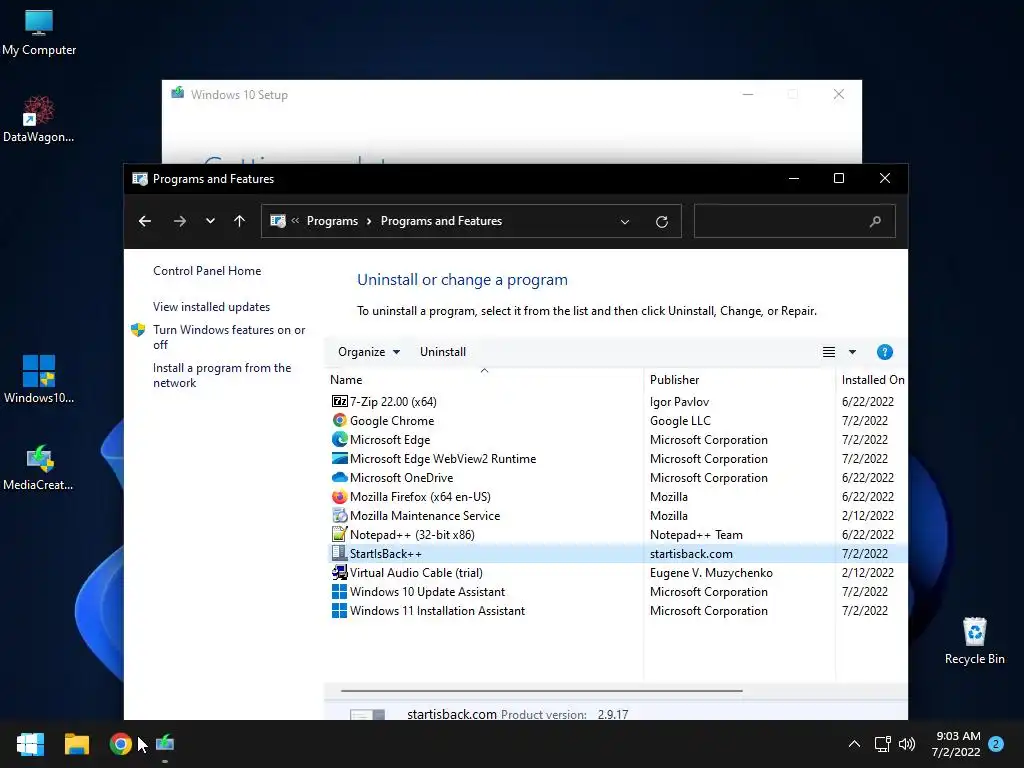Click the 7-Zip program icon in list

point(339,402)
